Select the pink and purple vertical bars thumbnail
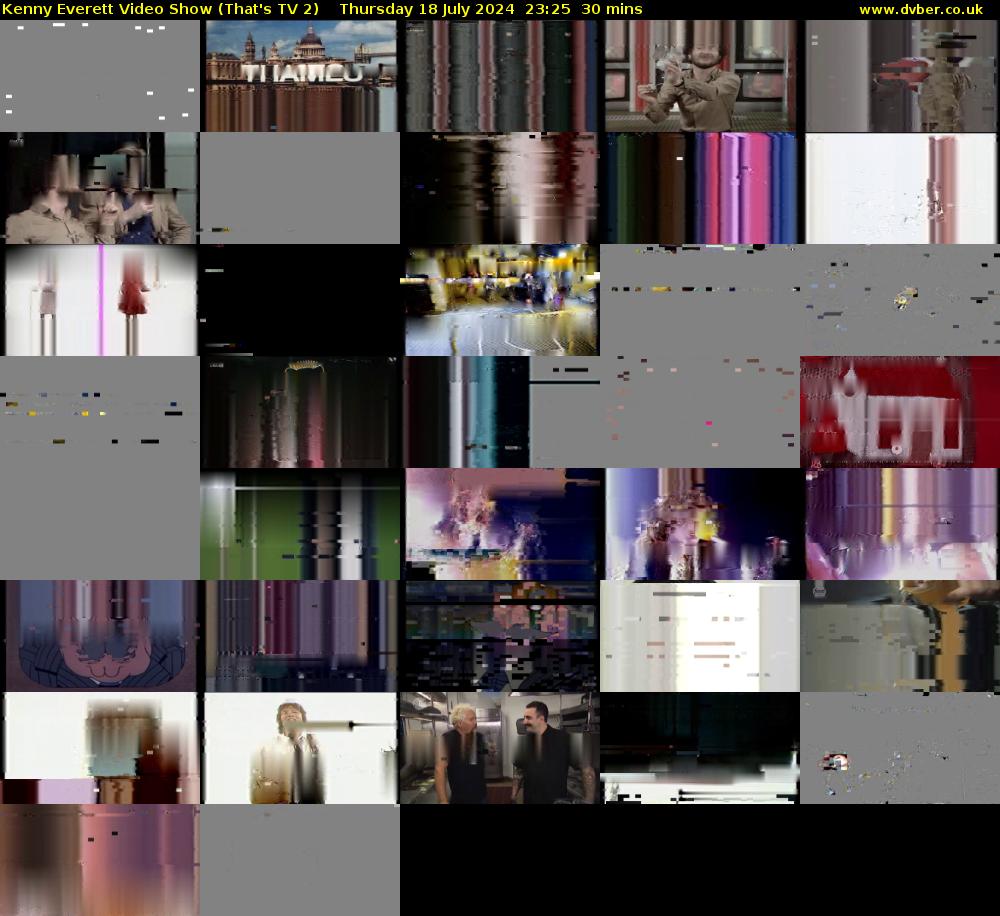Screen dimensions: 1000x916 (700, 188)
